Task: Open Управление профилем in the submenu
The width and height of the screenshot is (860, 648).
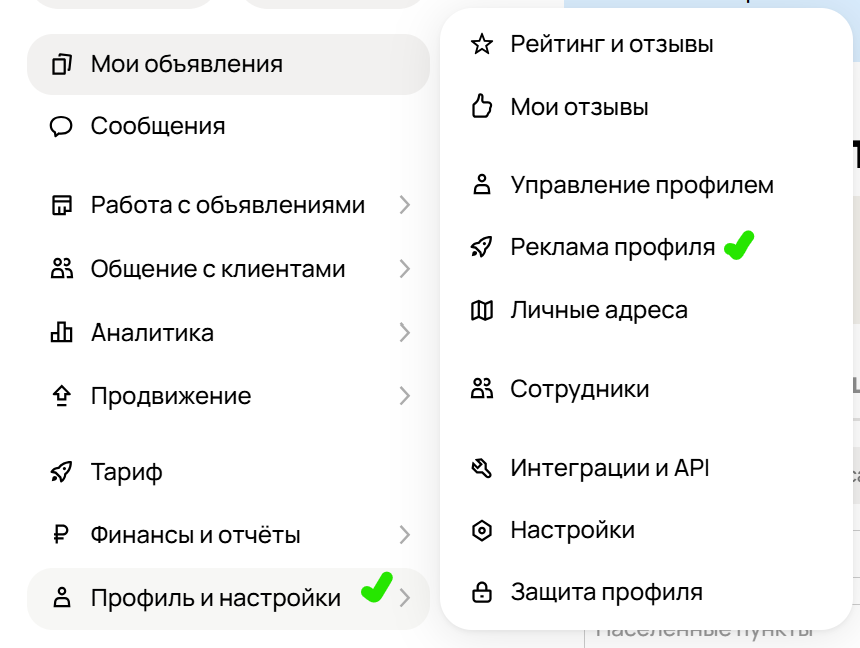Action: (x=641, y=185)
